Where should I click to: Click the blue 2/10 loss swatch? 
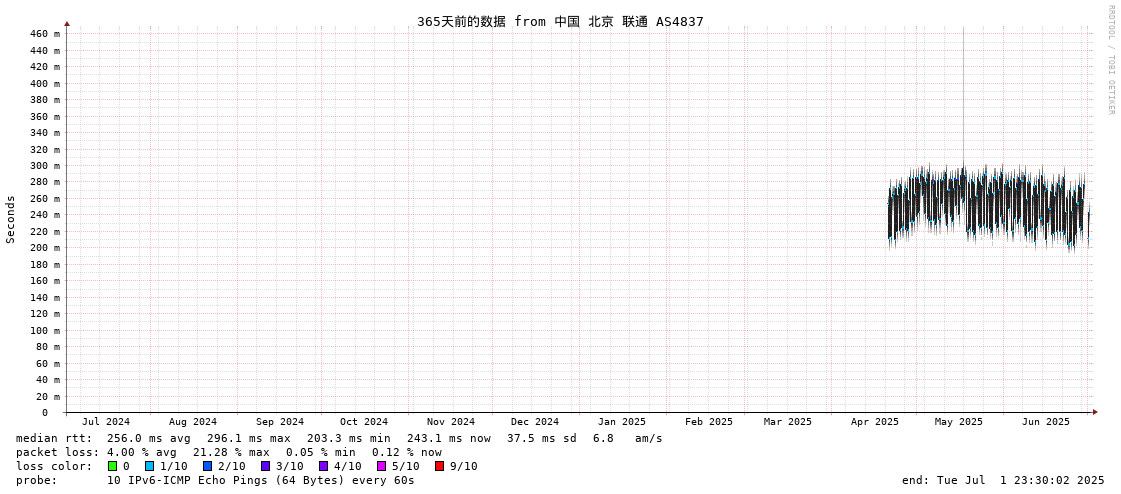[x=207, y=466]
